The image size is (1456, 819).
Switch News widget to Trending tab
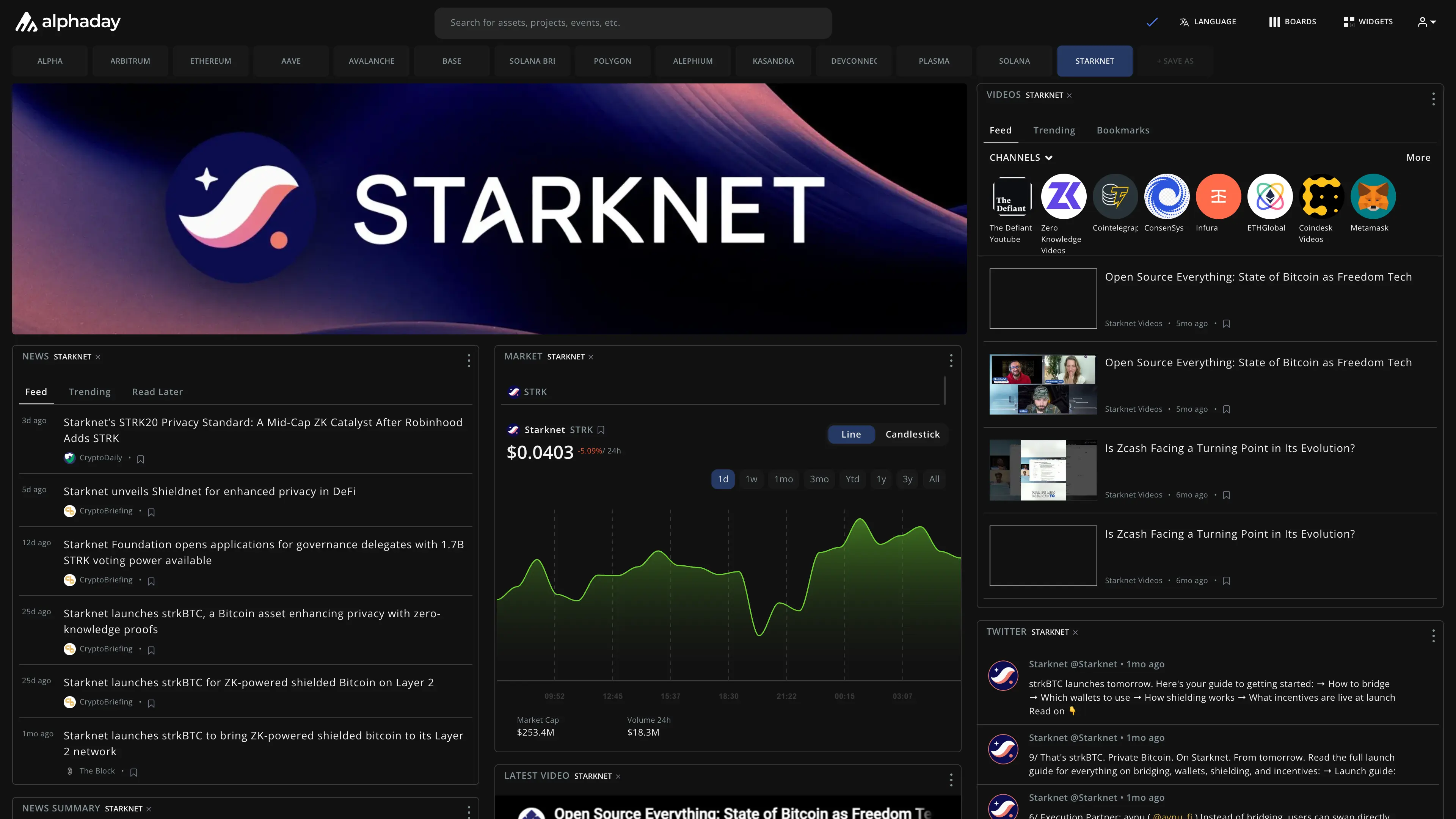pyautogui.click(x=89, y=392)
